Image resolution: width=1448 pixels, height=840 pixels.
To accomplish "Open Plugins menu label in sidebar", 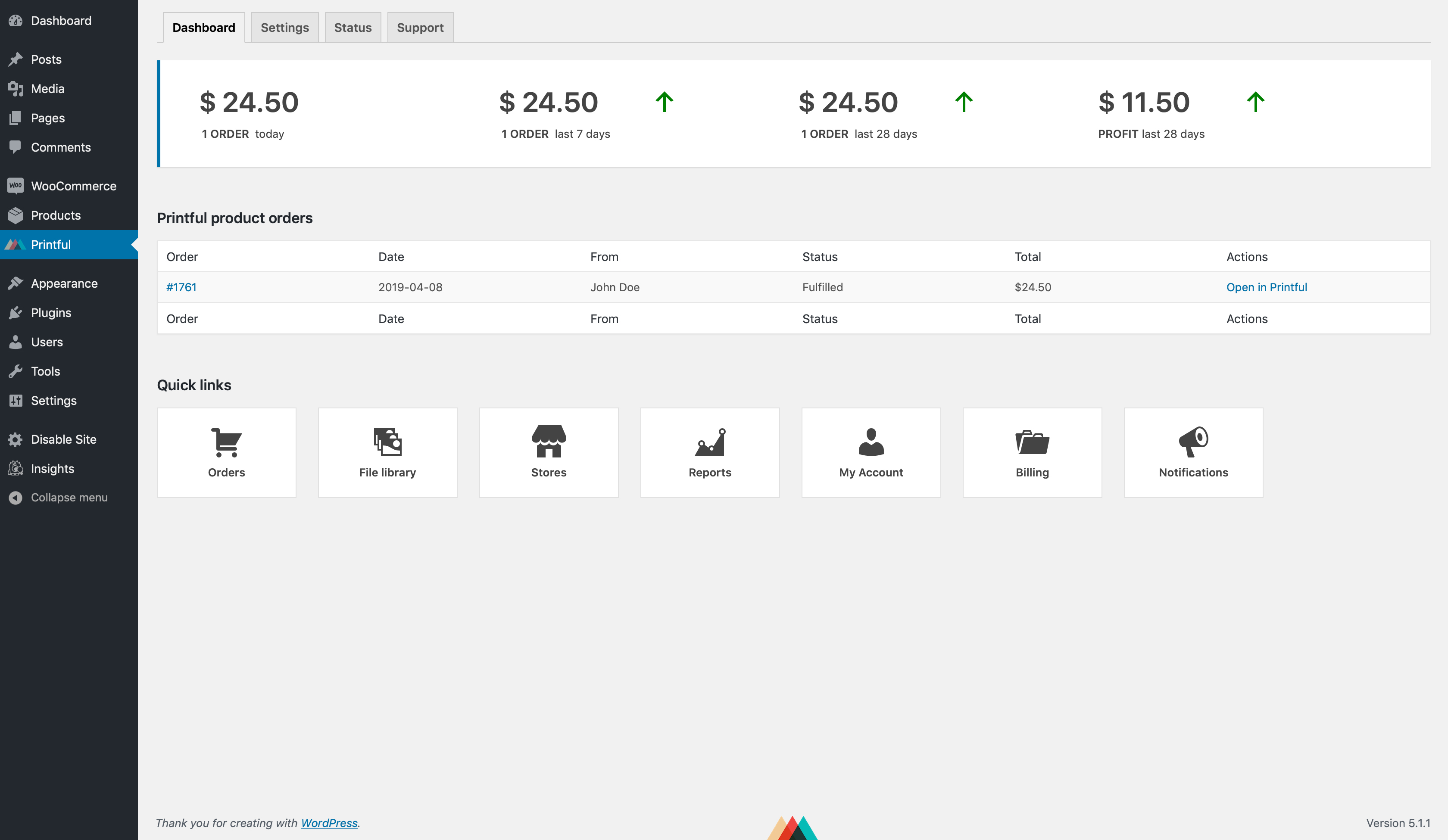I will [x=51, y=313].
